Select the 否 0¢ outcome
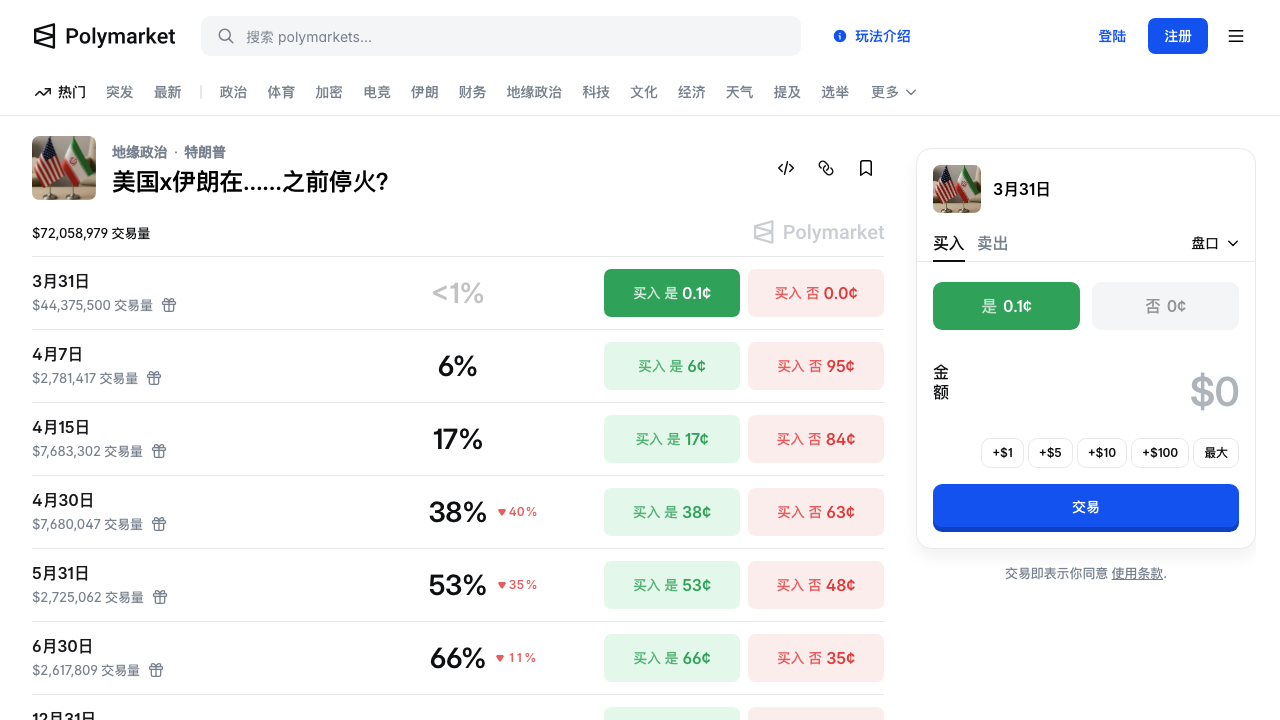Image resolution: width=1280 pixels, height=720 pixels. [x=1165, y=306]
